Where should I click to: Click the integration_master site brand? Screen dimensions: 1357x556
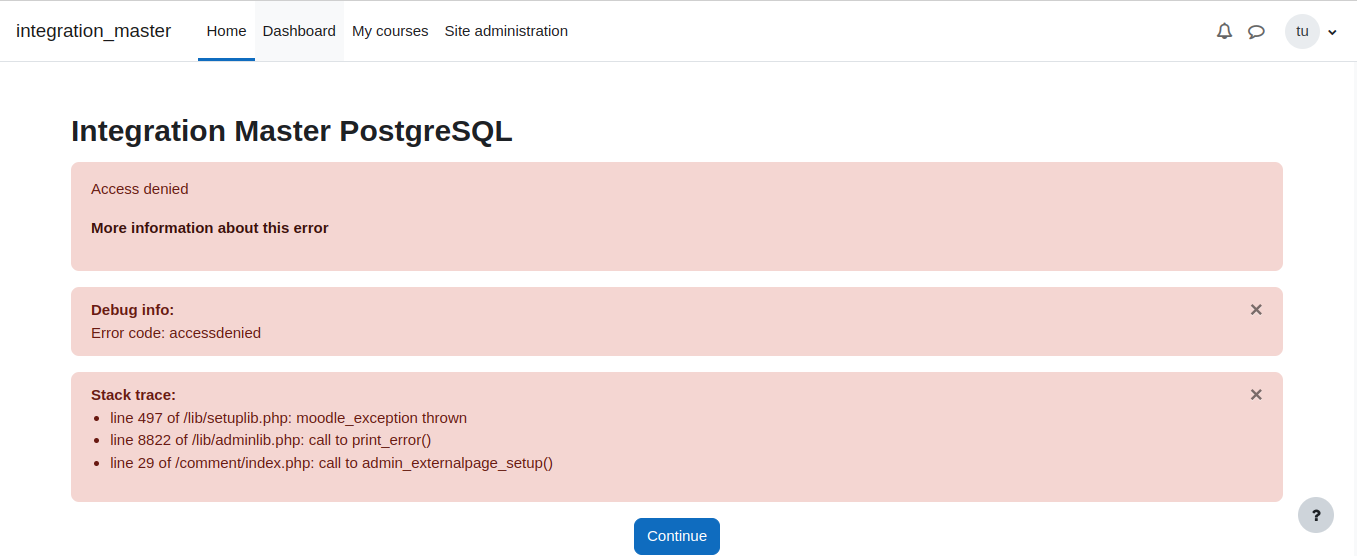[x=94, y=31]
